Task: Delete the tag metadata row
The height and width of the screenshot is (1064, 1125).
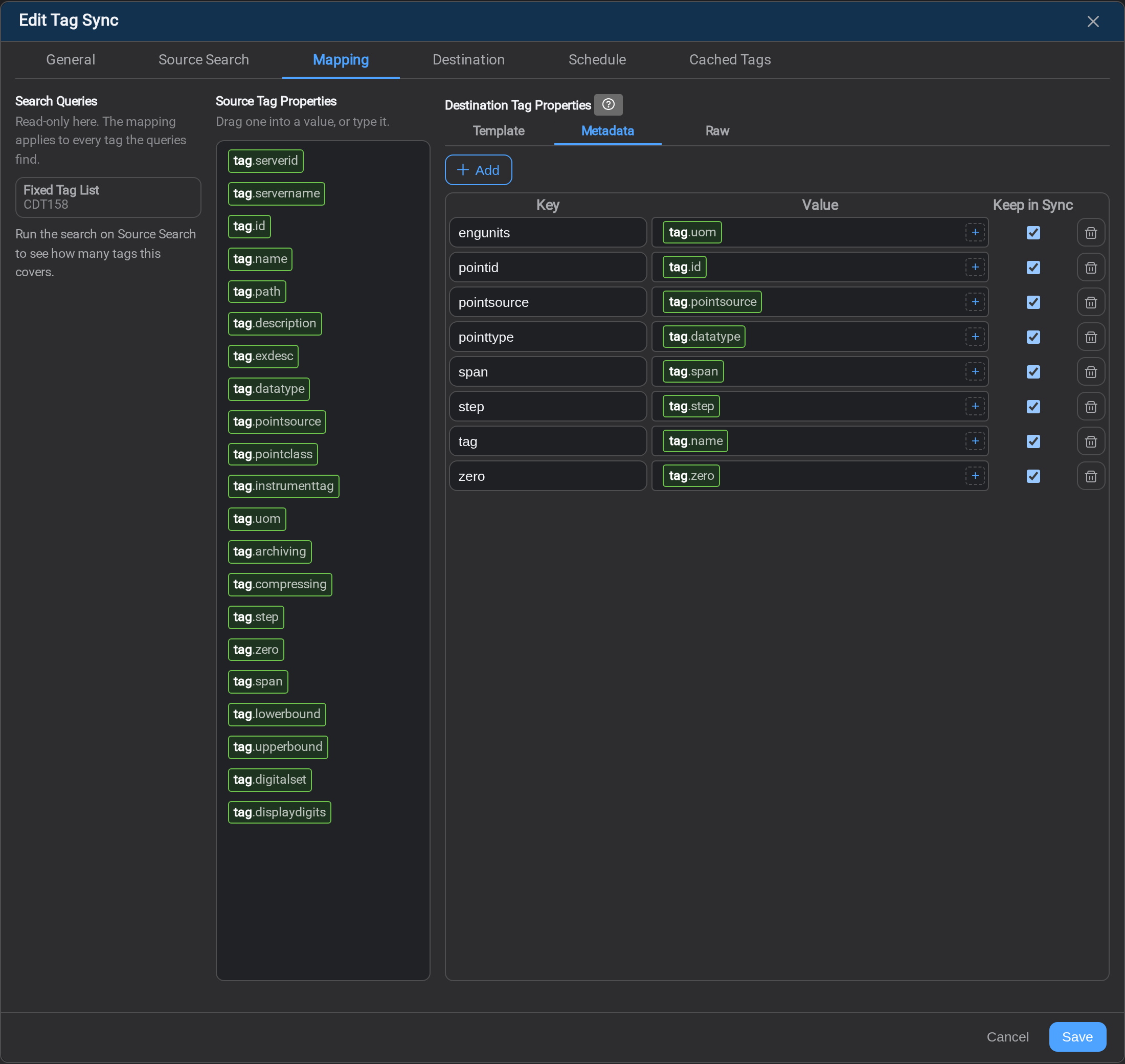Action: [1090, 441]
